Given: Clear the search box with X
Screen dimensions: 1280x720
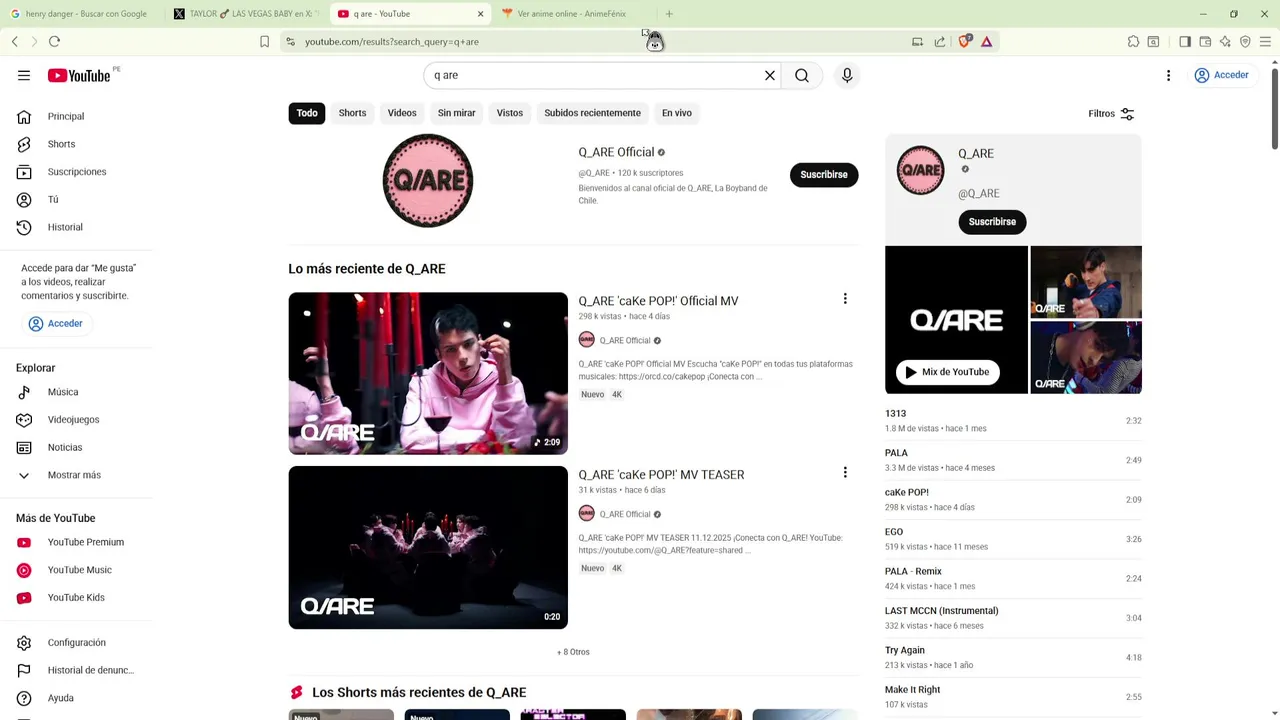Looking at the screenshot, I should 770,75.
